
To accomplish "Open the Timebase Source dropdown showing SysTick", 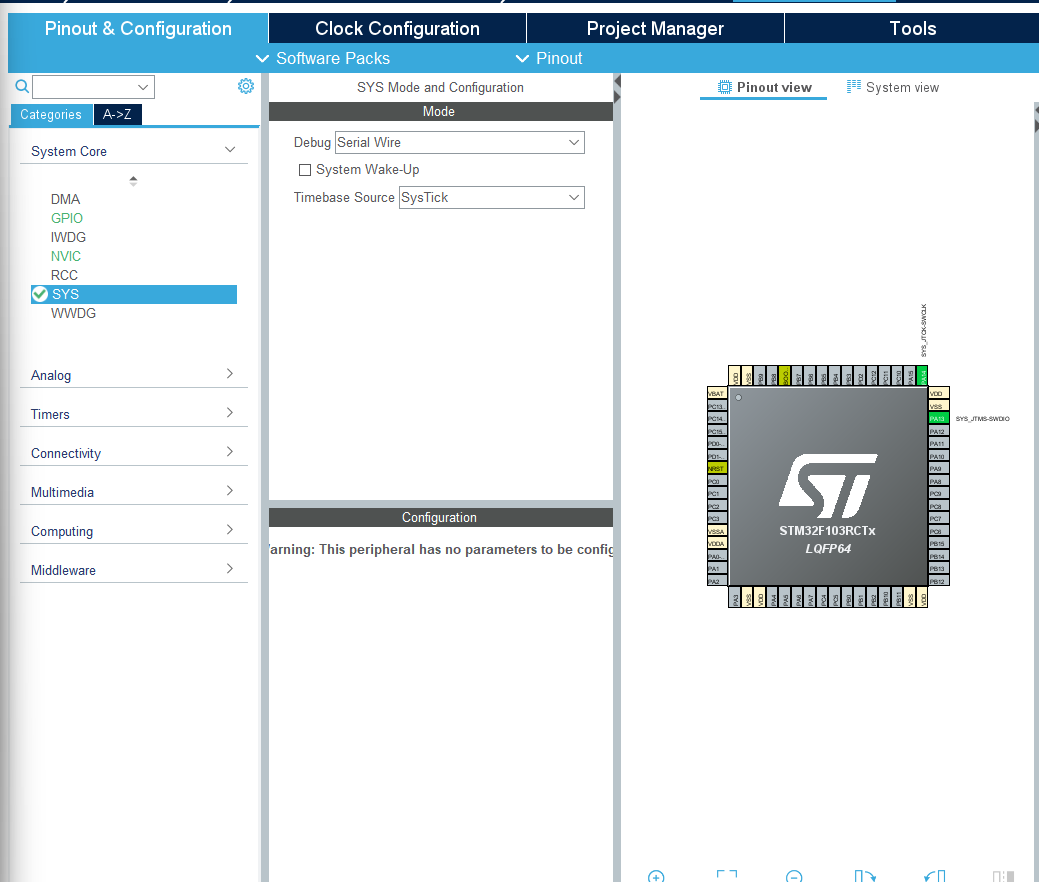I will coord(491,197).
